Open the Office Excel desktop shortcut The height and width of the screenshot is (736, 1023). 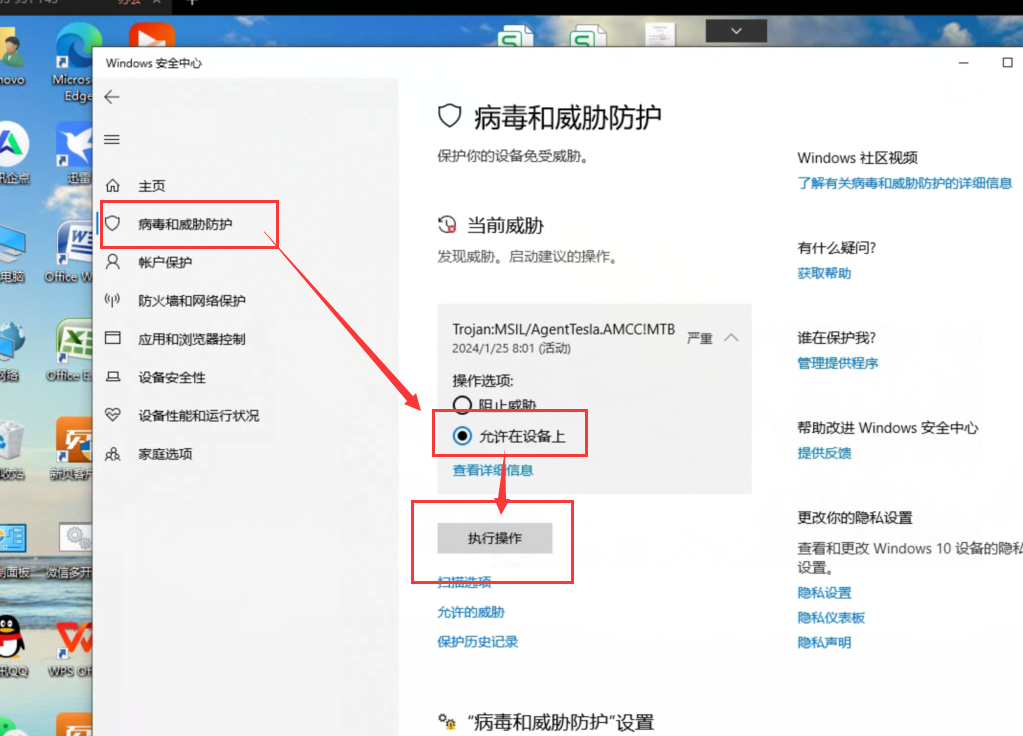point(70,350)
